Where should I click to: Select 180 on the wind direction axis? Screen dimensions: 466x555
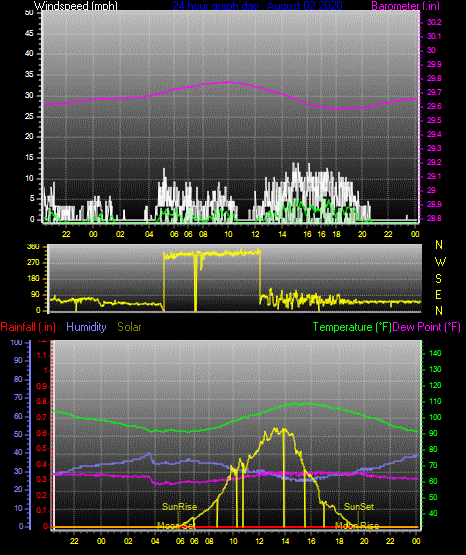(33, 279)
